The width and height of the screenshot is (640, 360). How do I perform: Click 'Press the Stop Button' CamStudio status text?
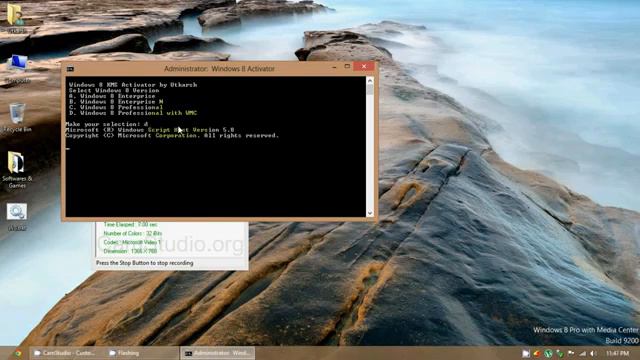144,263
